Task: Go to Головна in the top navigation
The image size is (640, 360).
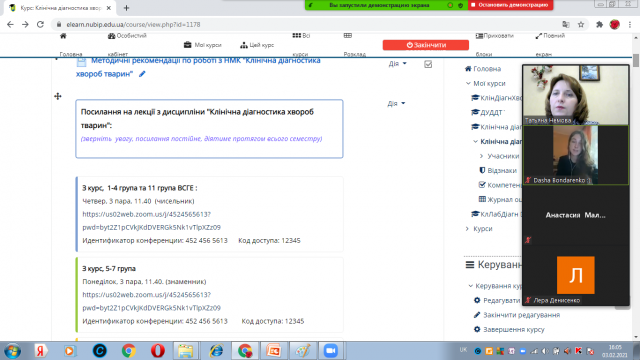Action: pyautogui.click(x=71, y=45)
